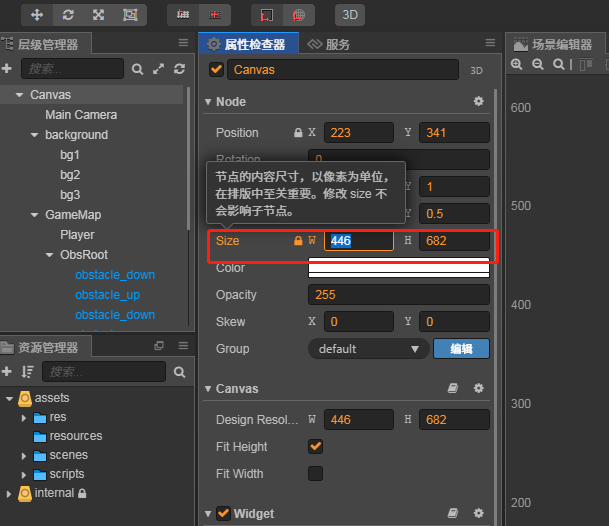Disable the Widget component checkbox

pos(223,513)
